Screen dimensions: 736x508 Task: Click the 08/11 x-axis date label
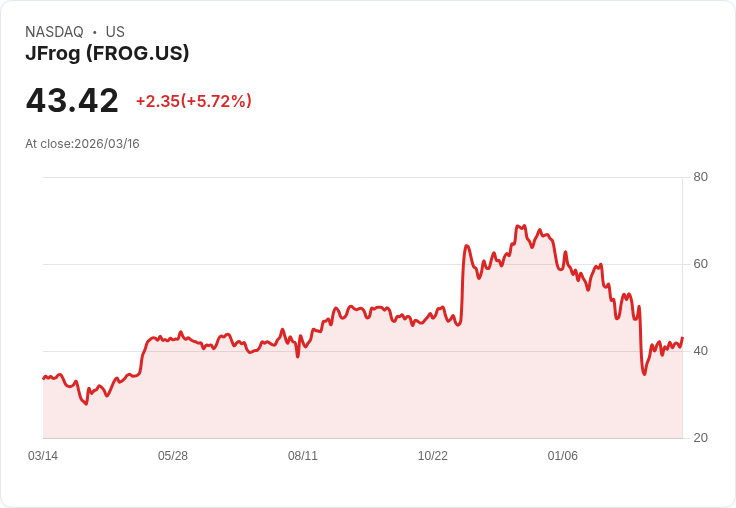tap(303, 456)
